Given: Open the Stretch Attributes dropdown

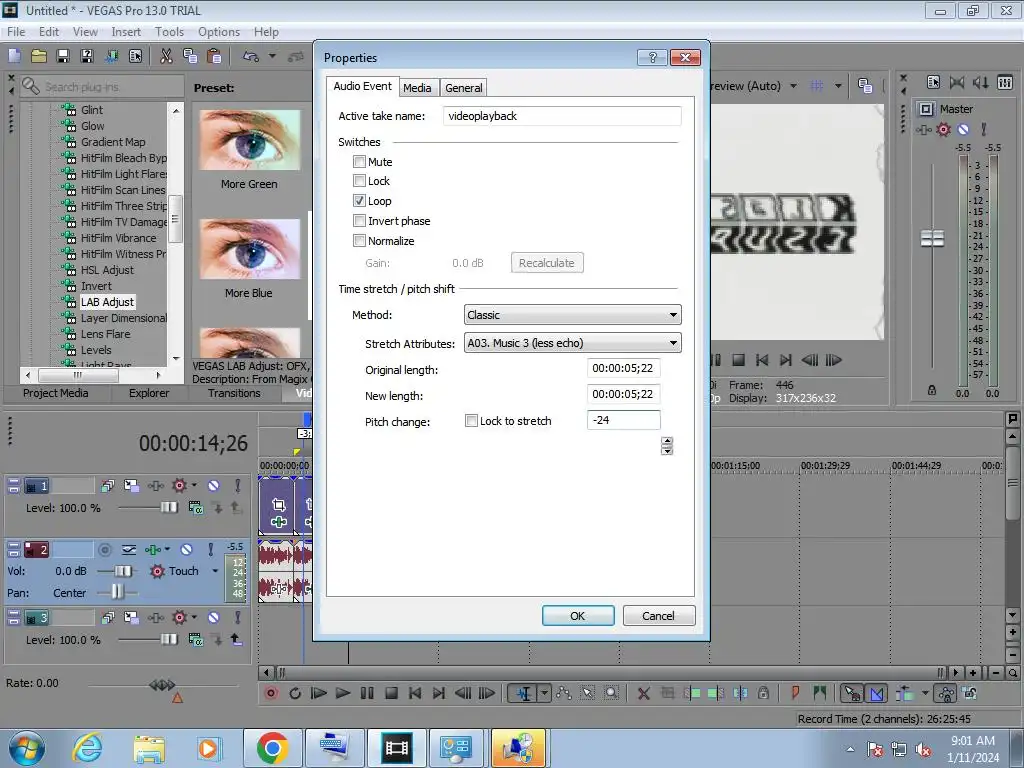Looking at the screenshot, I should tap(572, 343).
